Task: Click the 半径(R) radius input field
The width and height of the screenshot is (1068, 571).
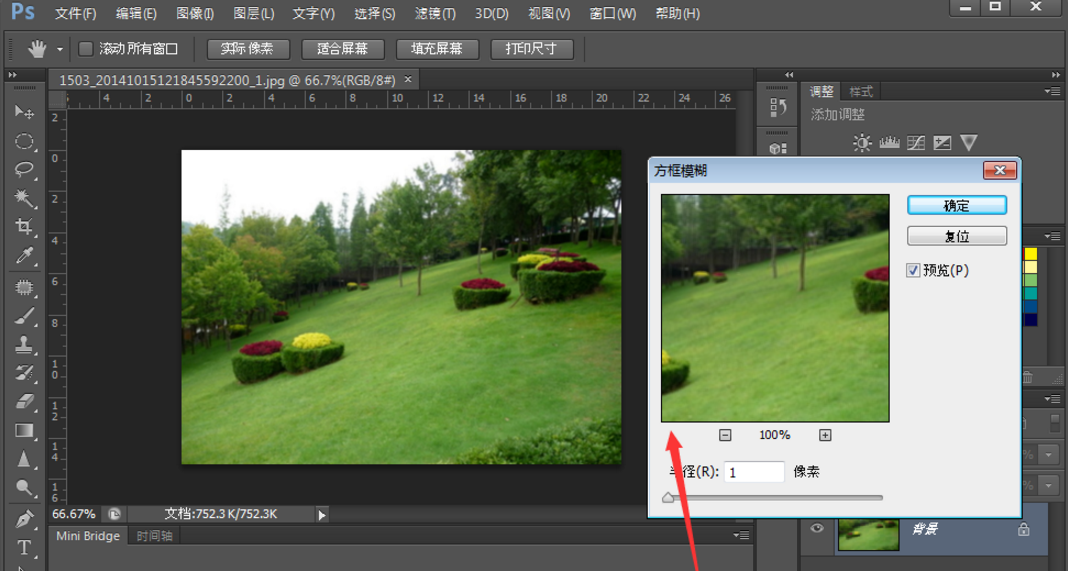Action: point(754,472)
